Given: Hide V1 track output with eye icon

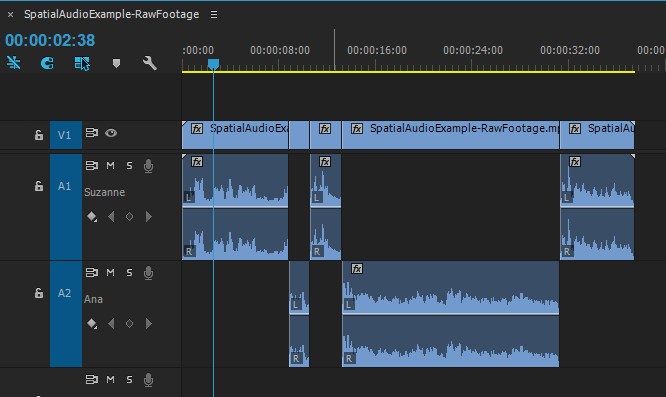Looking at the screenshot, I should 111,133.
